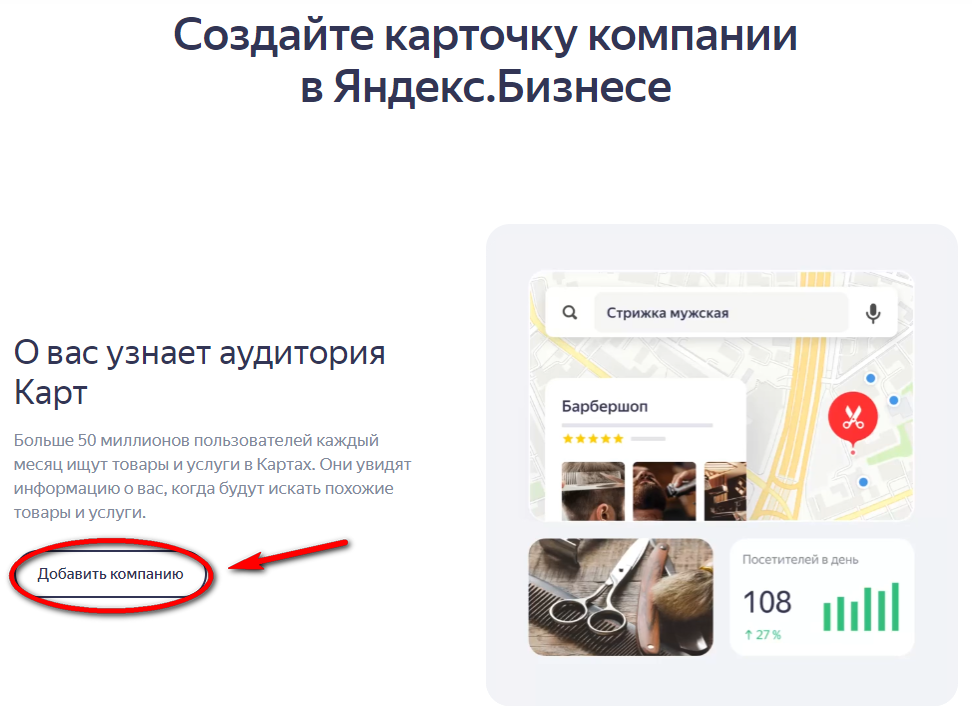972x716 pixels.
Task: Click the microphone voice search icon
Action: point(873,313)
